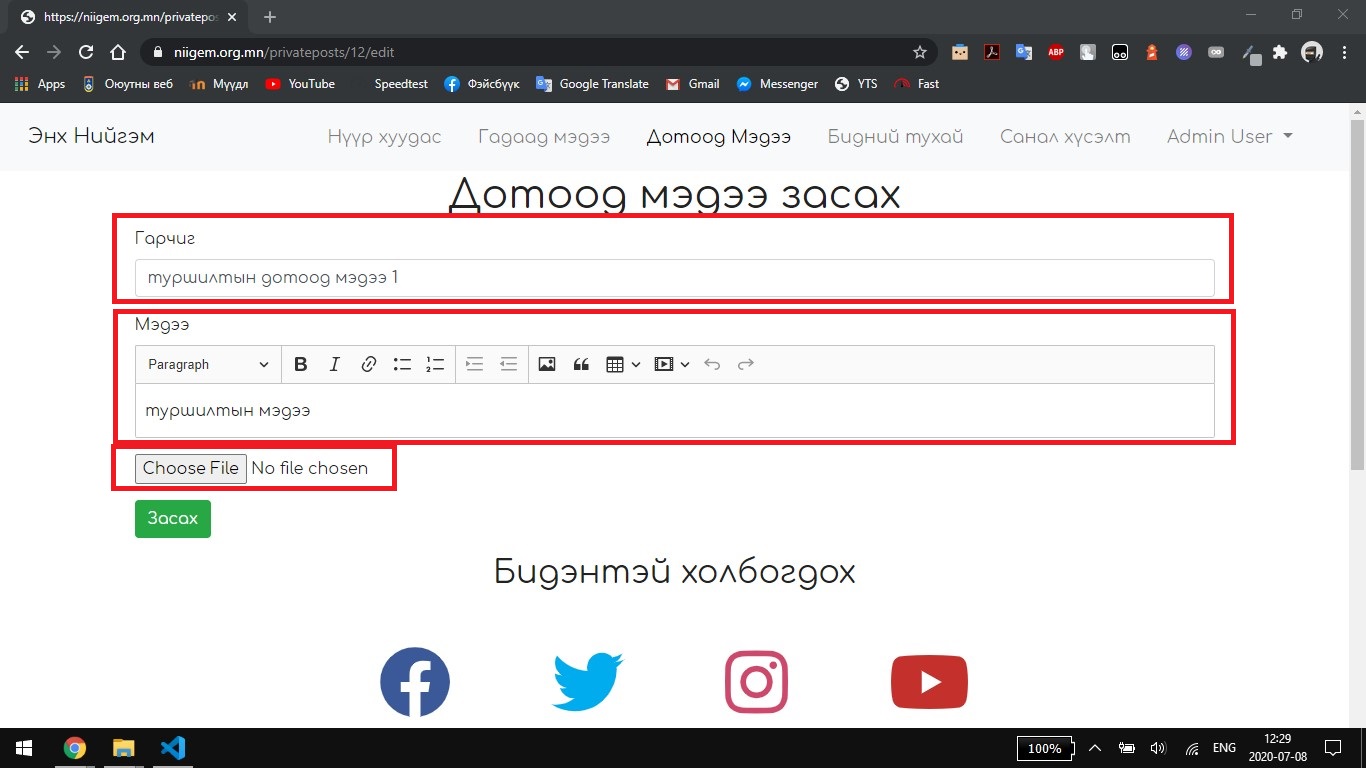
Task: Toggle bold formatting in the editor
Action: click(x=300, y=365)
